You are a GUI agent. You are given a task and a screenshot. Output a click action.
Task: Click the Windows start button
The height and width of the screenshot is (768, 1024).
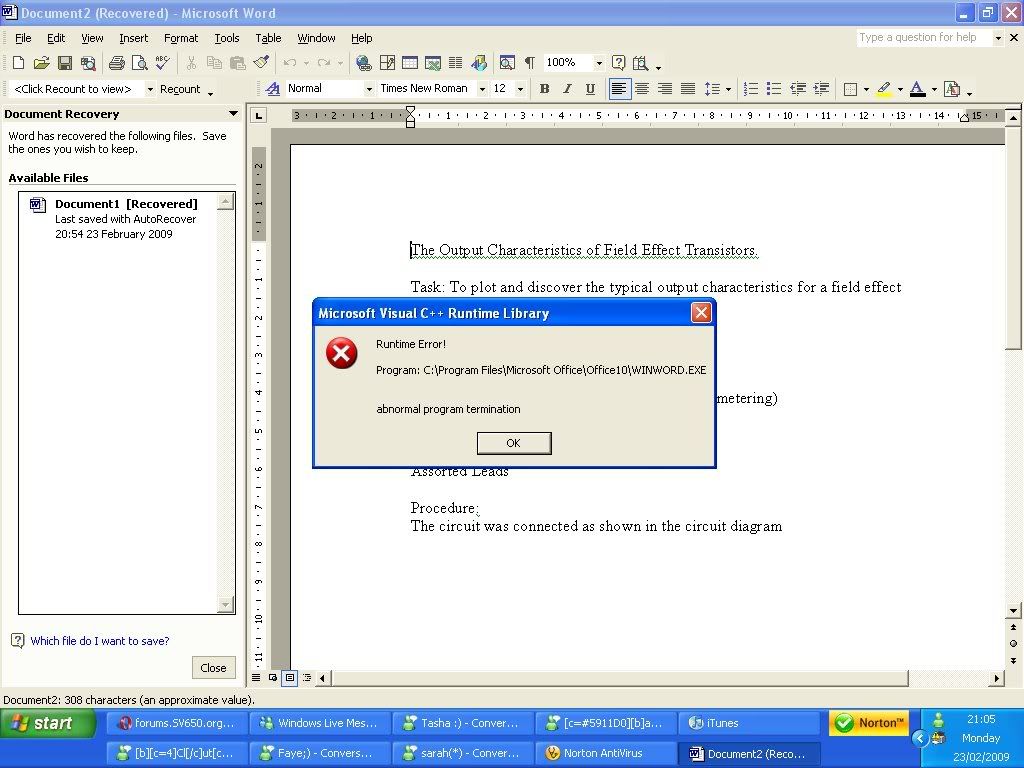coord(46,724)
